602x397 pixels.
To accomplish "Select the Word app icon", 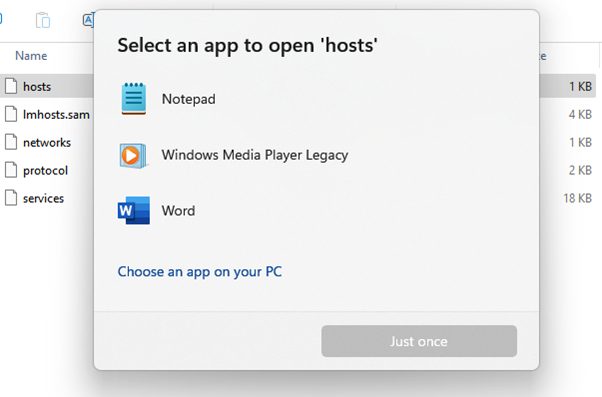I will pyautogui.click(x=134, y=210).
